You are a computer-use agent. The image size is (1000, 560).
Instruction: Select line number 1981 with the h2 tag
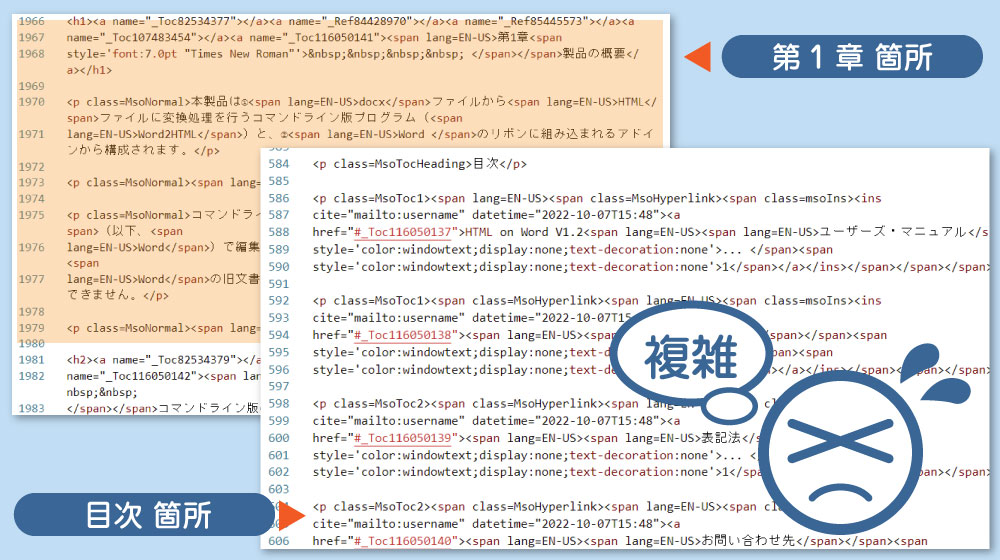(31, 360)
